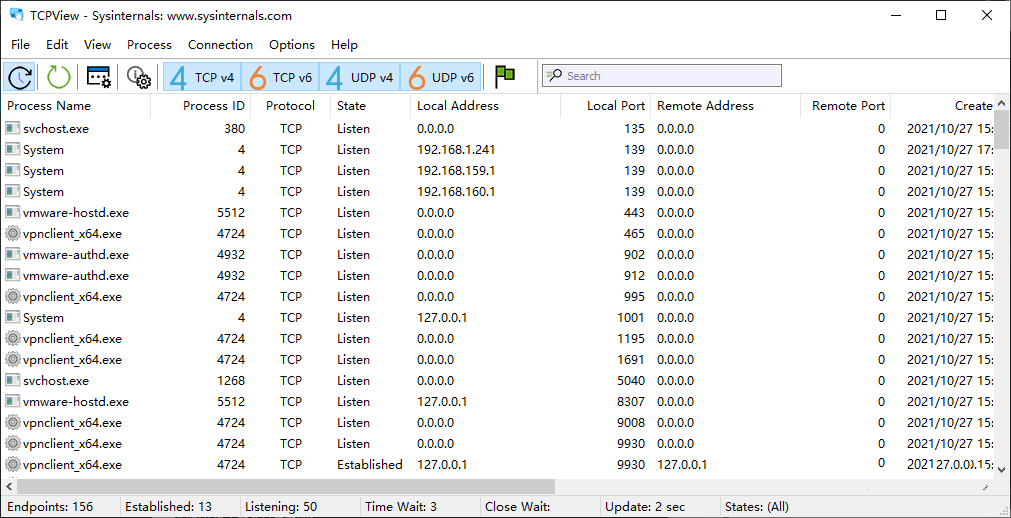Screen dimensions: 1011x518
Task: Click the horizontal scrollbar right arrow
Action: [986, 486]
